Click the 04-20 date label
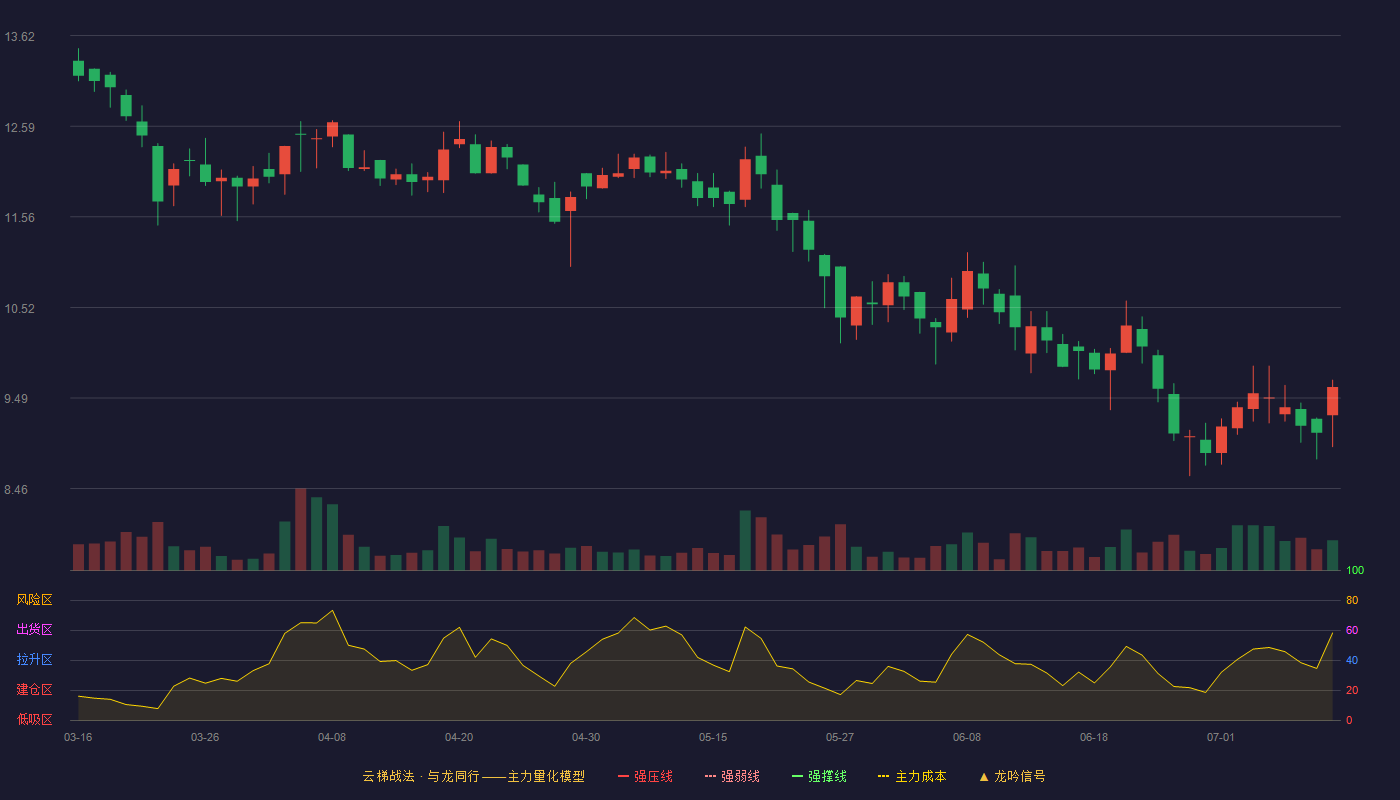The image size is (1400, 800). point(459,737)
